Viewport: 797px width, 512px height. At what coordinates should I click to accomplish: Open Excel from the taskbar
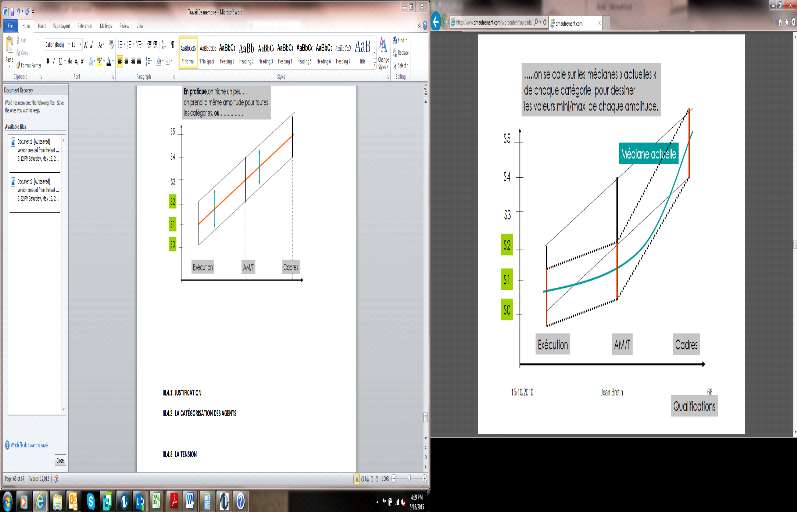pos(156,501)
